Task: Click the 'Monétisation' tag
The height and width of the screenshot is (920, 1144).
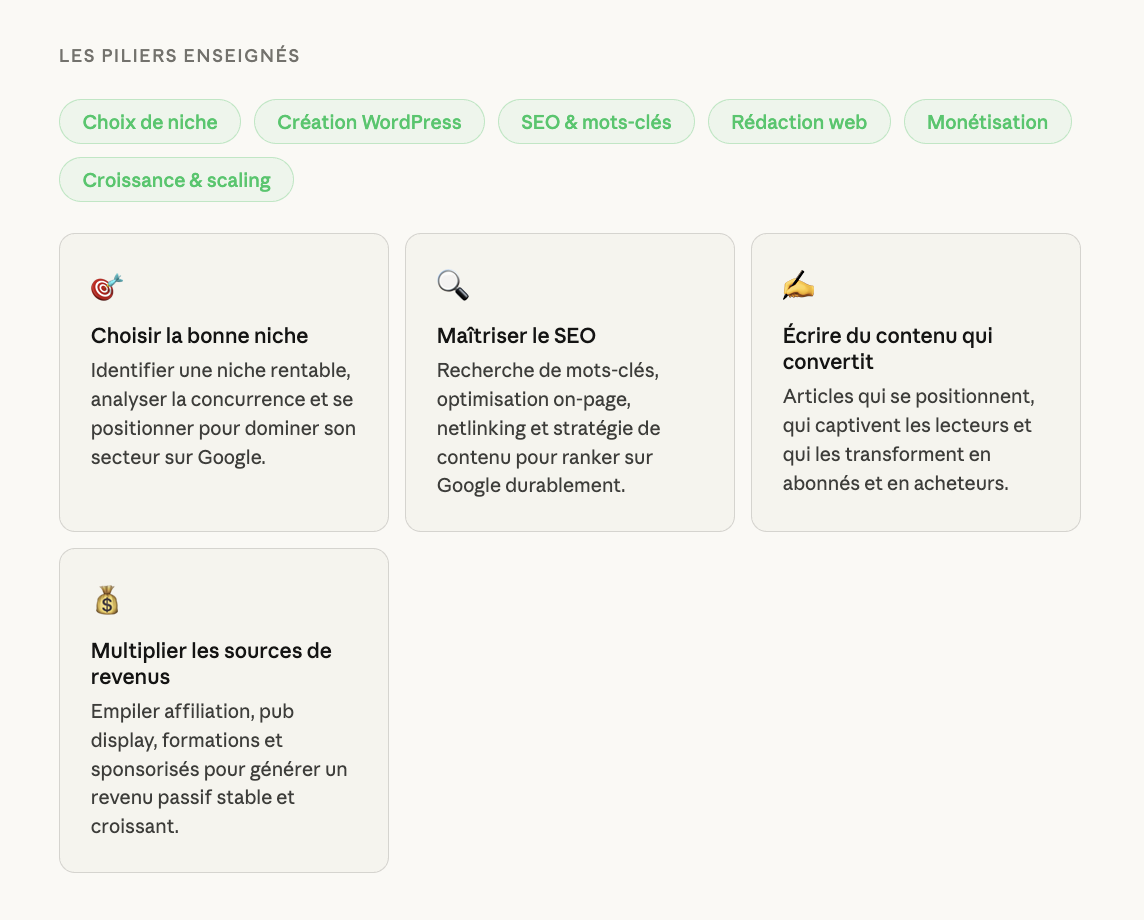Action: [987, 122]
